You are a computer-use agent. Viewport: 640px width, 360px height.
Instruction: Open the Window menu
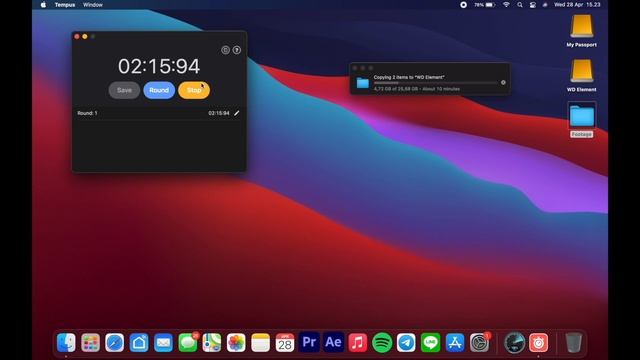[93, 5]
